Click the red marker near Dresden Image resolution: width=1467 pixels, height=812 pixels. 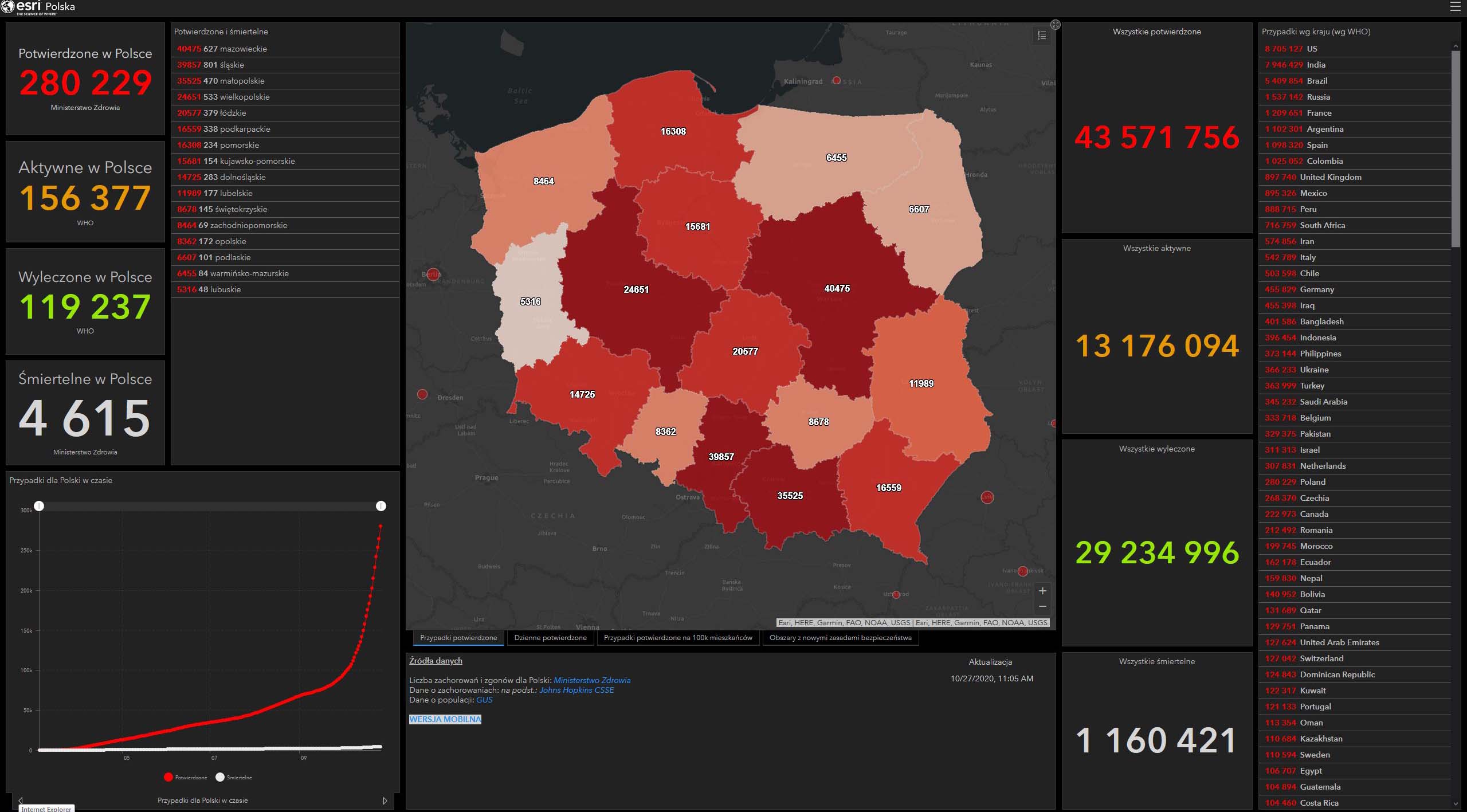(422, 394)
